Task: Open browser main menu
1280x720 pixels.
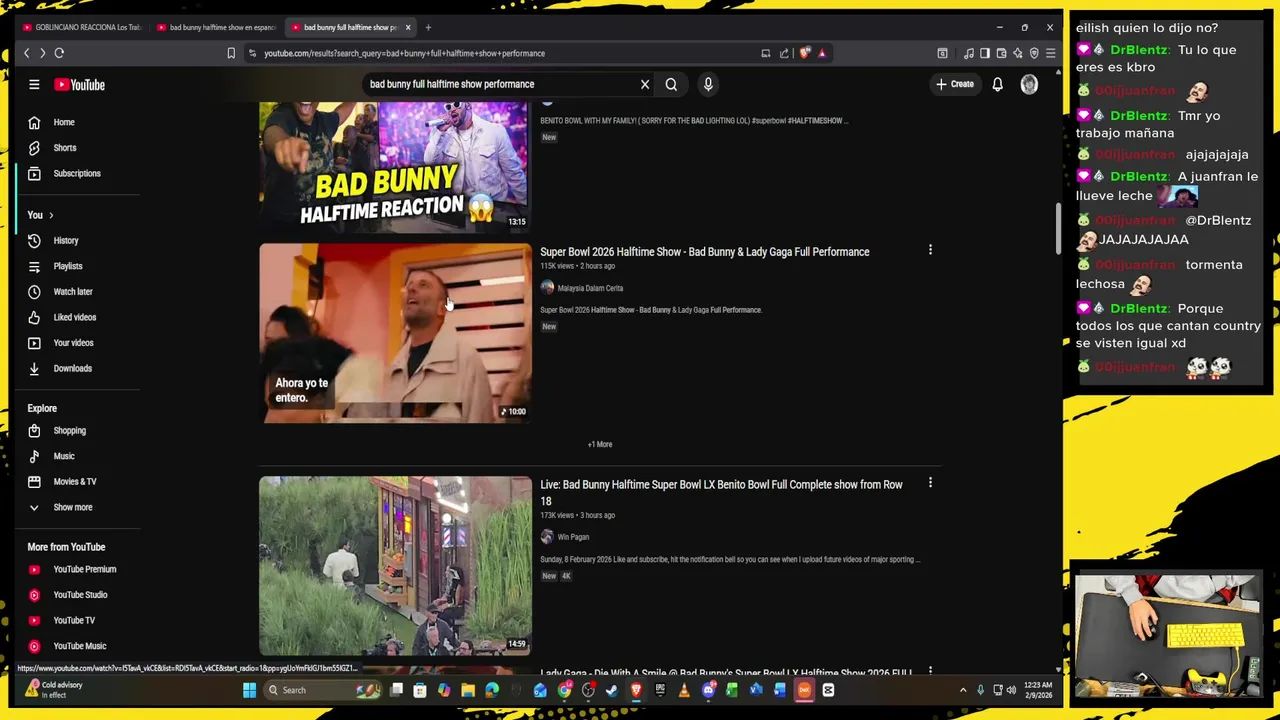Action: click(x=1050, y=53)
